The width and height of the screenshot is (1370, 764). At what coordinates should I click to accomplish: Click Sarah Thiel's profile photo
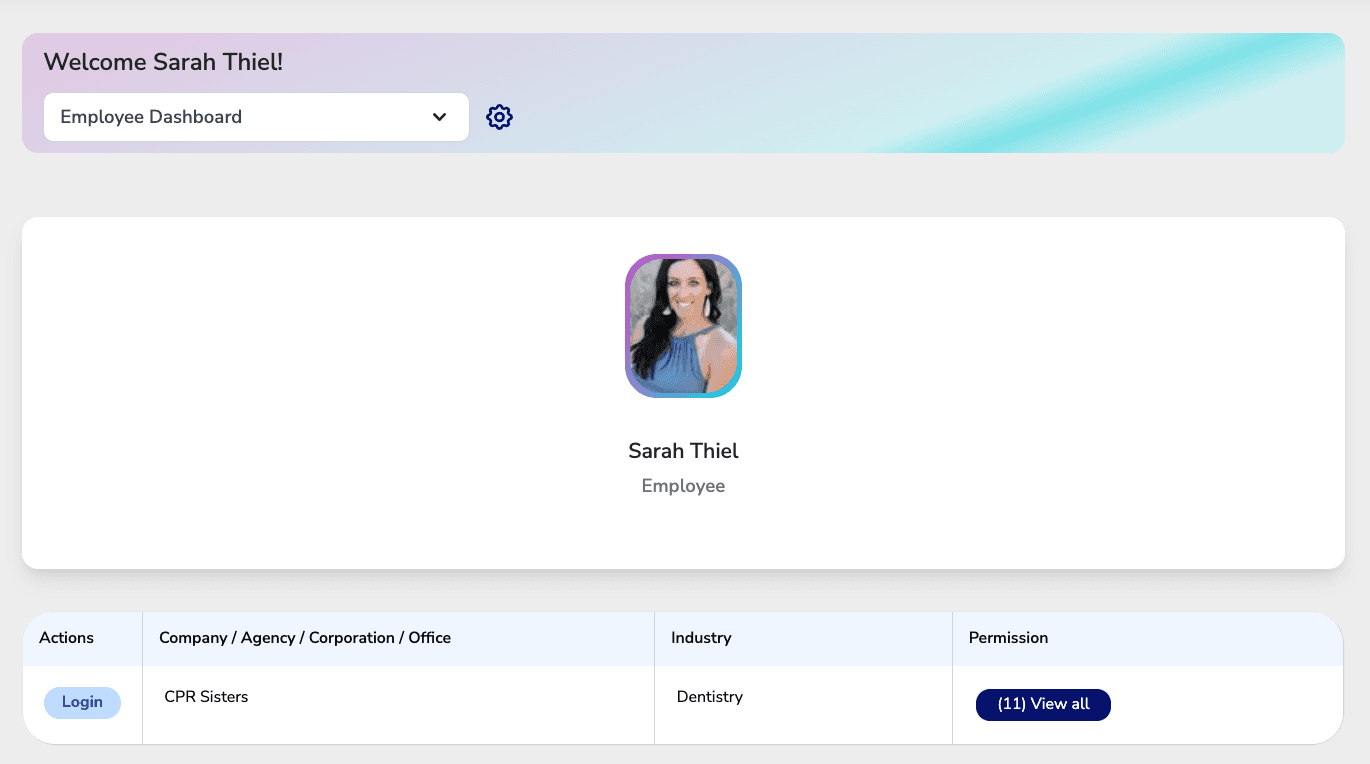pos(683,326)
